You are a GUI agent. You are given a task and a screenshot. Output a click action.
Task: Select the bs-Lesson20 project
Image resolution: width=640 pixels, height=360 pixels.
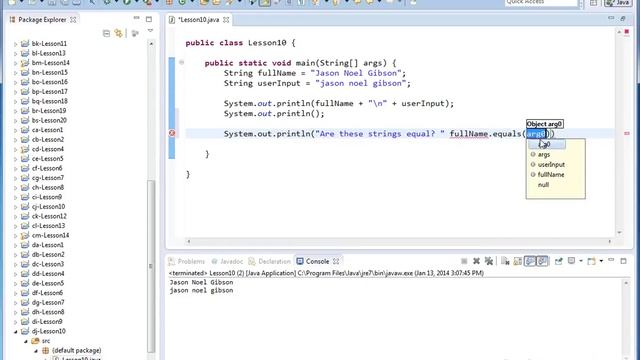[x=49, y=120]
